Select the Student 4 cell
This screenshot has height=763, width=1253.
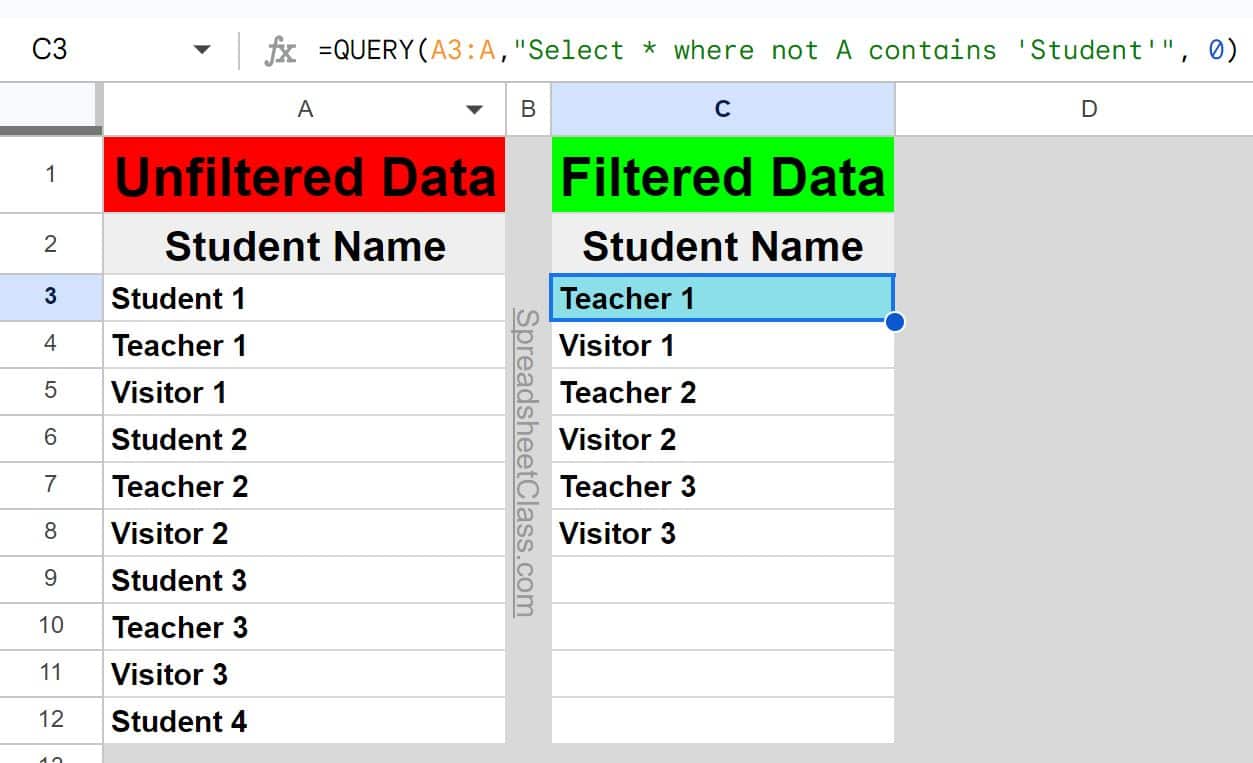(x=304, y=721)
